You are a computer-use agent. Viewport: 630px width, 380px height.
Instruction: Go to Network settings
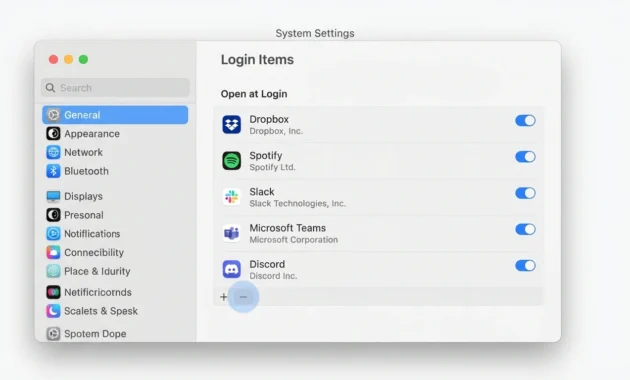83,152
